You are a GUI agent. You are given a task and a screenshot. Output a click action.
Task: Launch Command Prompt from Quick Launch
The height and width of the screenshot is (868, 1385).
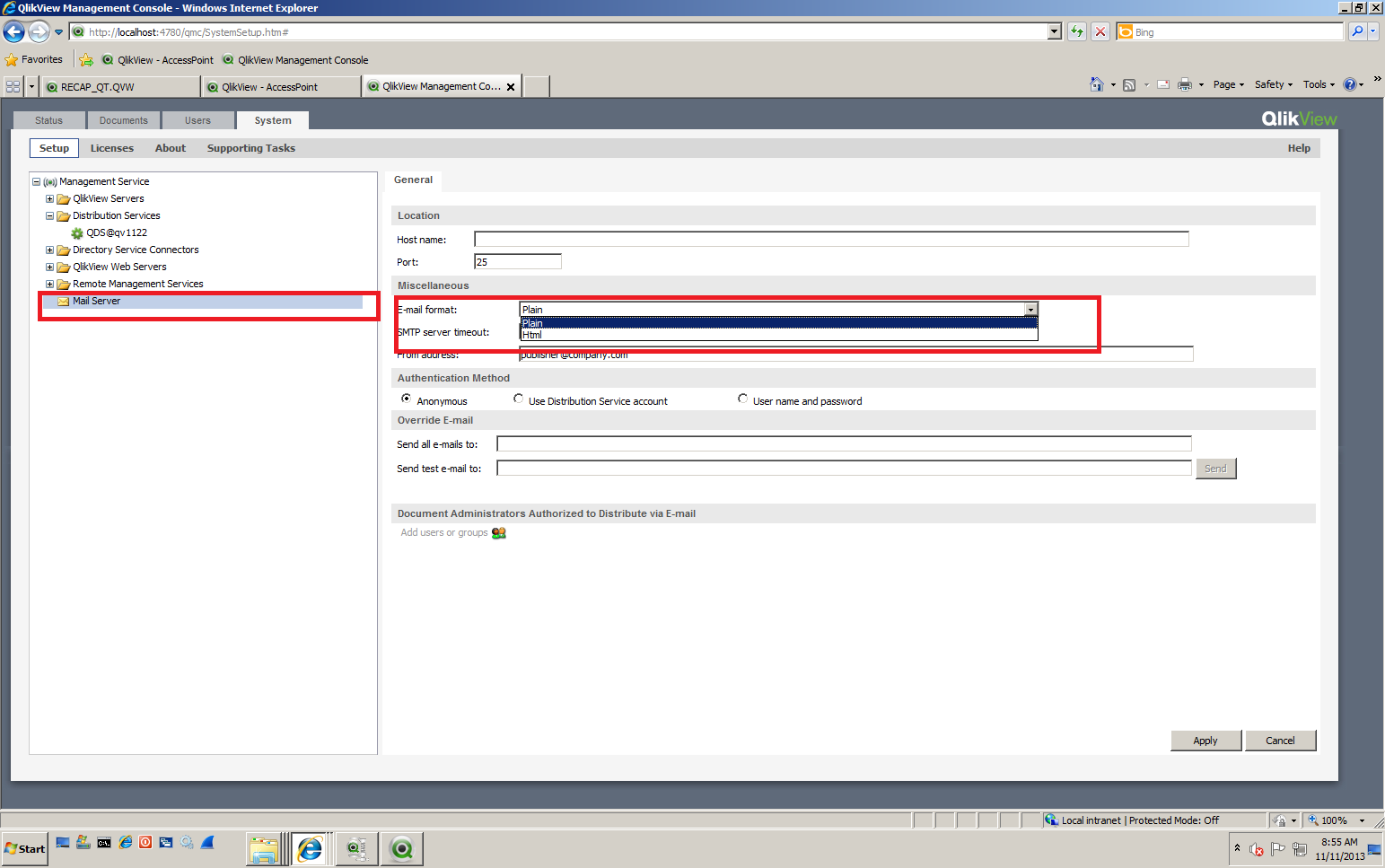pos(104,843)
